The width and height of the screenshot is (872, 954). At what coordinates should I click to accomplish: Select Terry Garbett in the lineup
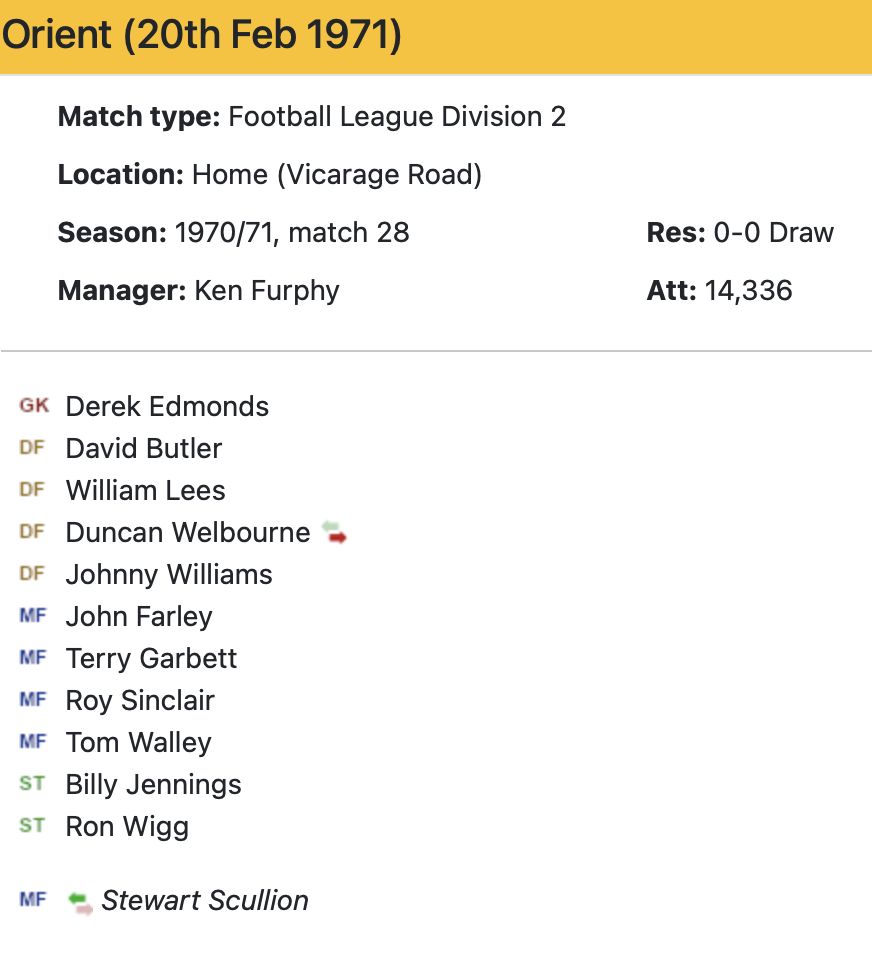(151, 659)
